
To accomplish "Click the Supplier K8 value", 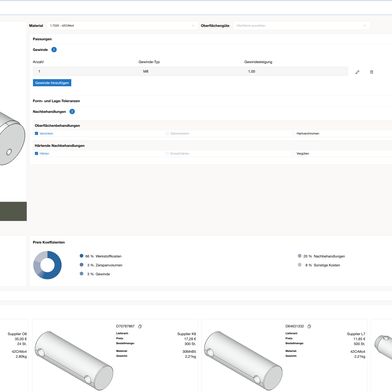I will pos(186,334).
